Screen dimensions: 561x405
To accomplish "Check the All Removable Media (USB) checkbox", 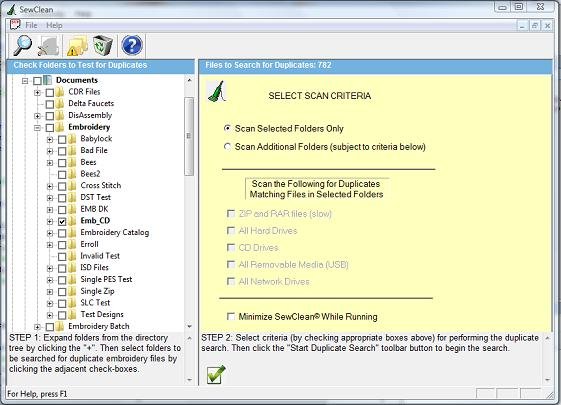I will [x=231, y=264].
